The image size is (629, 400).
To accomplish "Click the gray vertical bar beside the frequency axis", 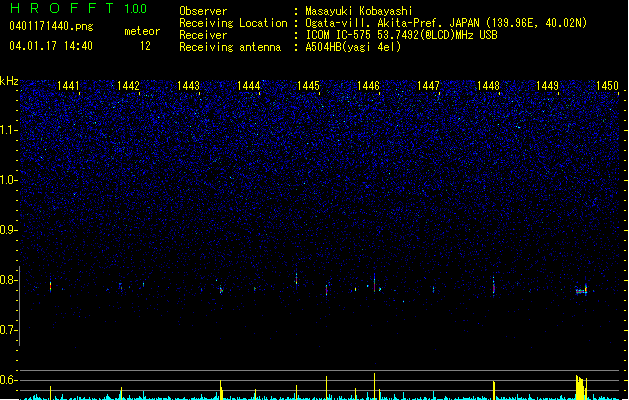I will [20, 305].
